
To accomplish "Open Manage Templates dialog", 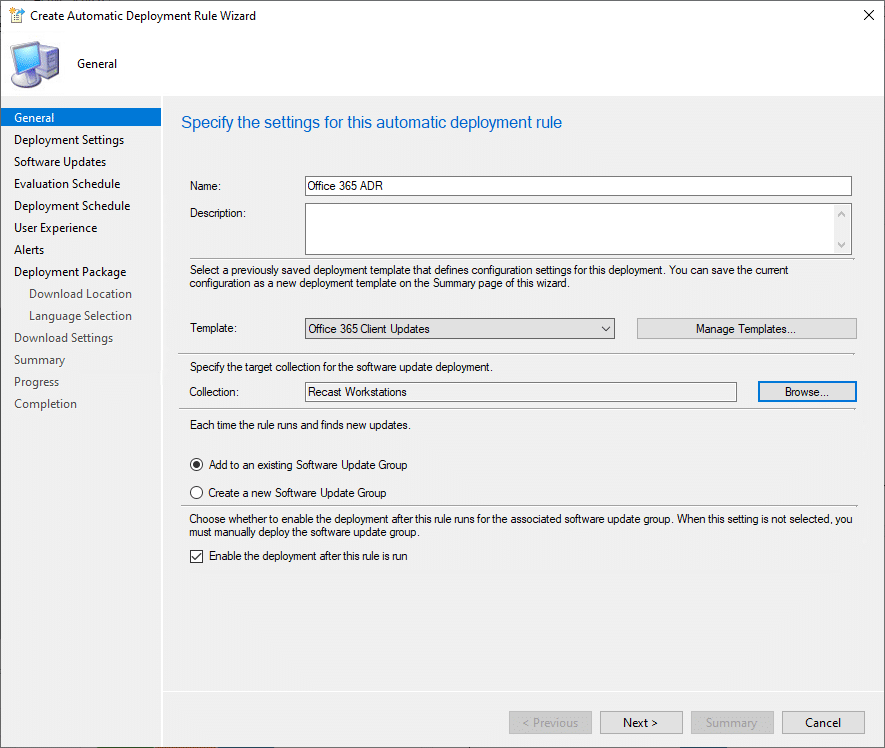I will [x=746, y=329].
